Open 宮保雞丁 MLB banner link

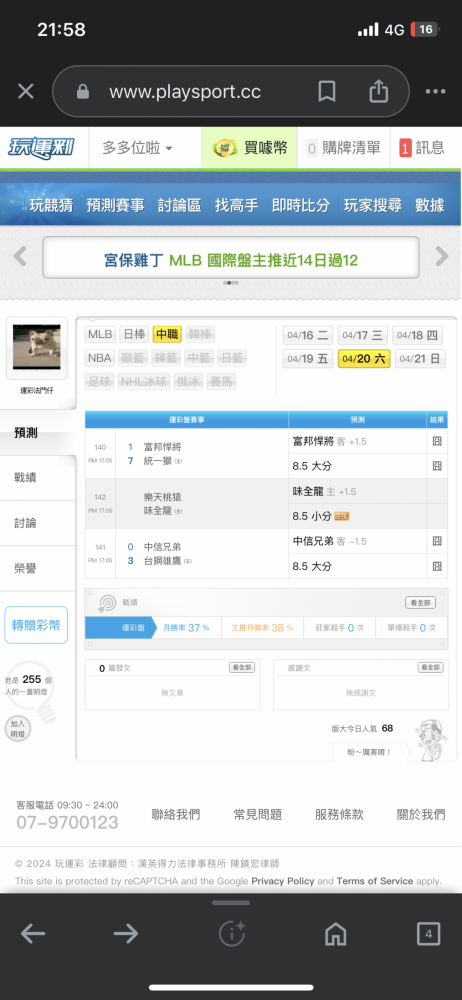231,258
